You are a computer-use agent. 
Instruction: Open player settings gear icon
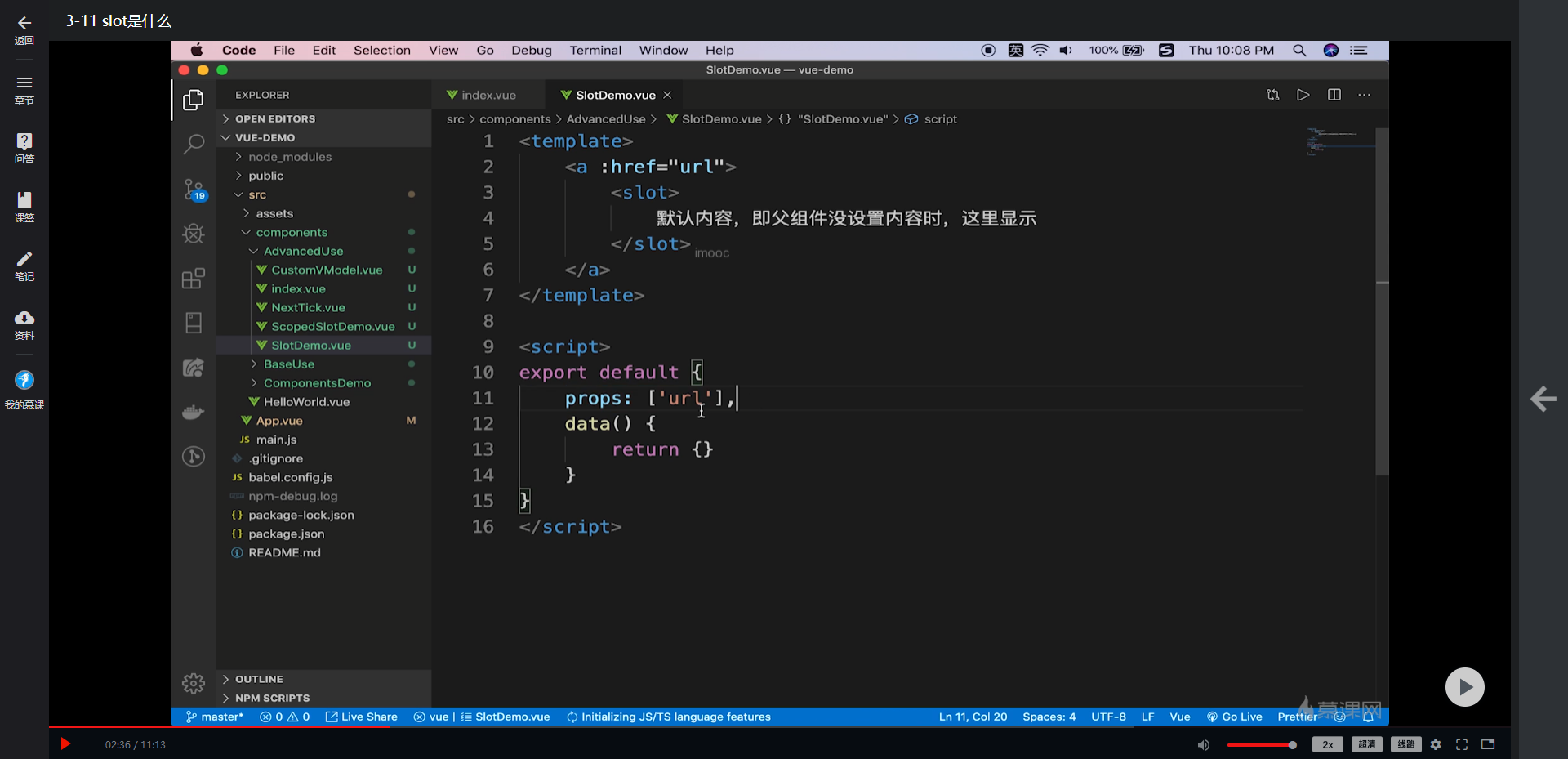click(x=1436, y=744)
